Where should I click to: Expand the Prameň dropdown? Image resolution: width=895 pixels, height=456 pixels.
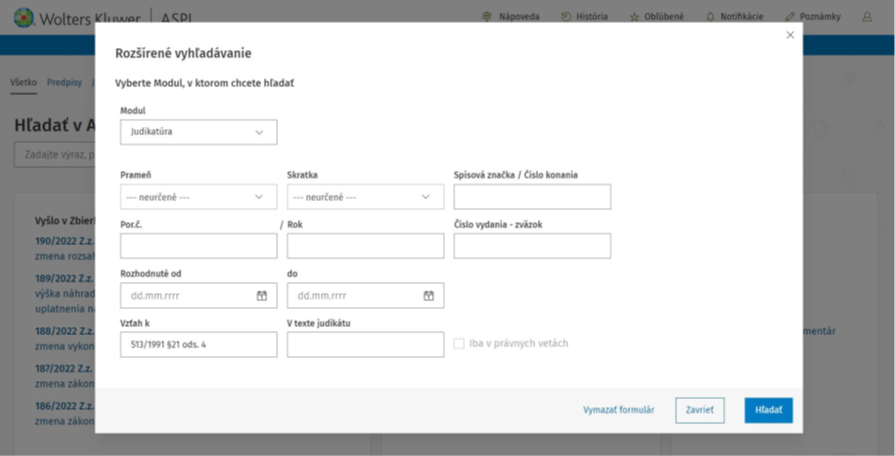pos(198,197)
